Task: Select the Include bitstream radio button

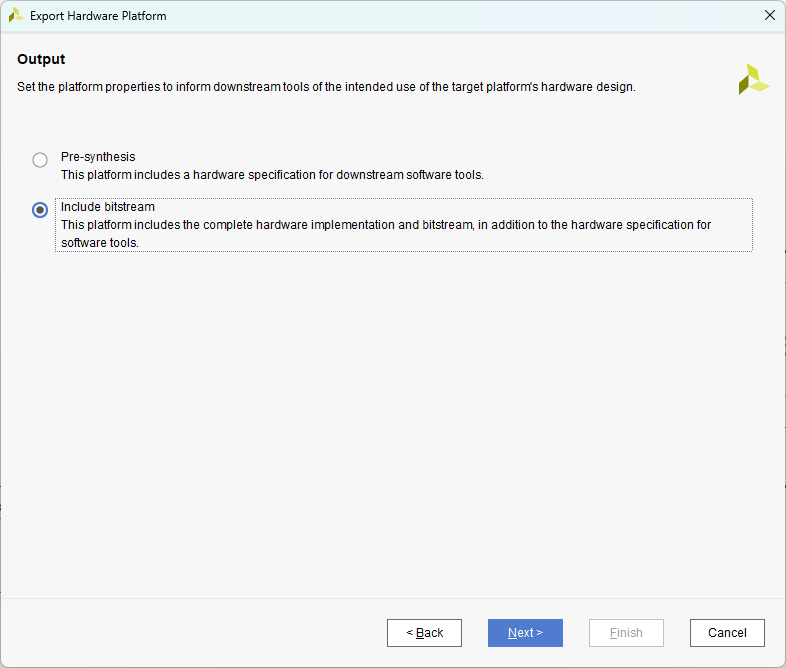Action: pos(40,210)
